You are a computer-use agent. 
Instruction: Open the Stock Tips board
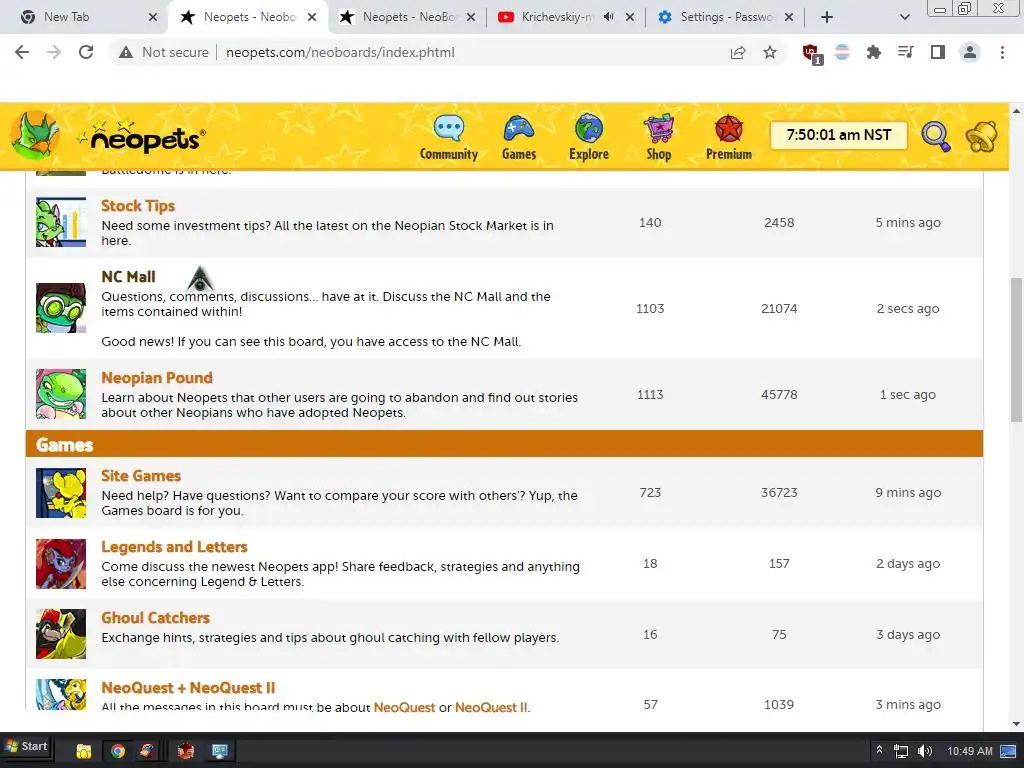pos(138,206)
